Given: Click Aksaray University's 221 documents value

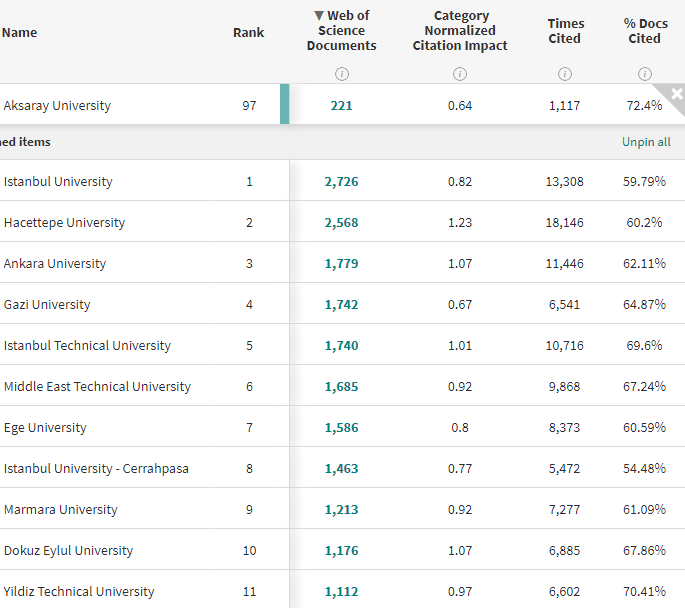Looking at the screenshot, I should pos(341,106).
